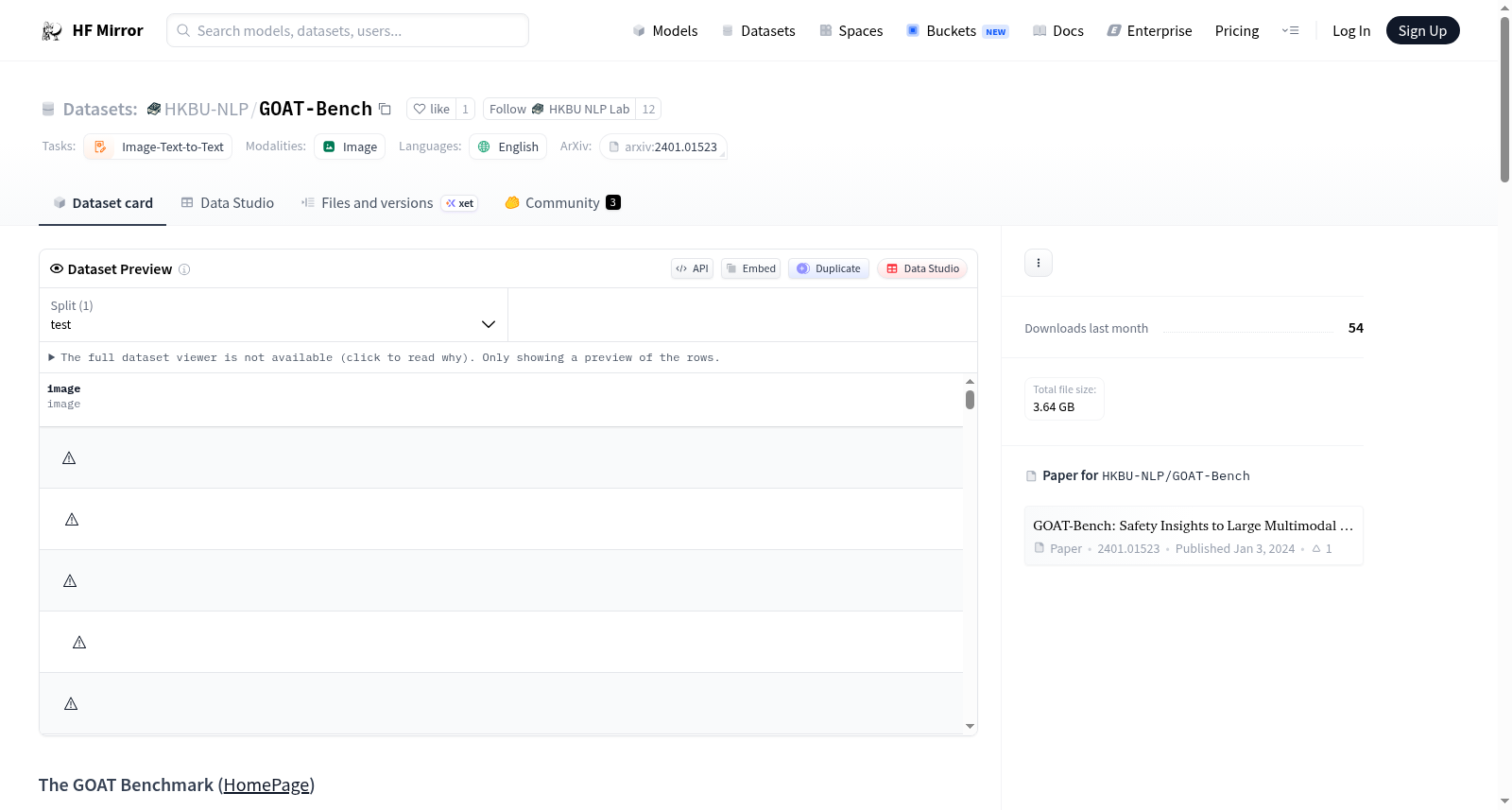Click the page vertical scrollbar thumb
The image size is (1512, 810).
coord(1504,99)
